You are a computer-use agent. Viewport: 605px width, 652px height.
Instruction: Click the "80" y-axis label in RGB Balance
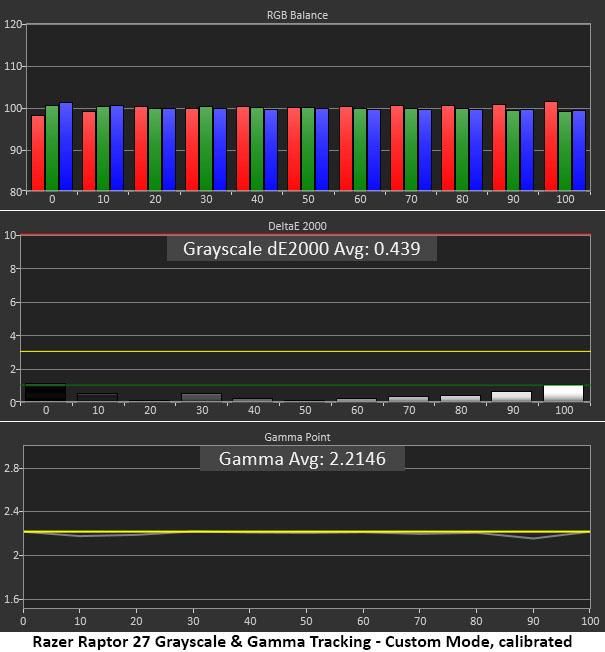15,192
